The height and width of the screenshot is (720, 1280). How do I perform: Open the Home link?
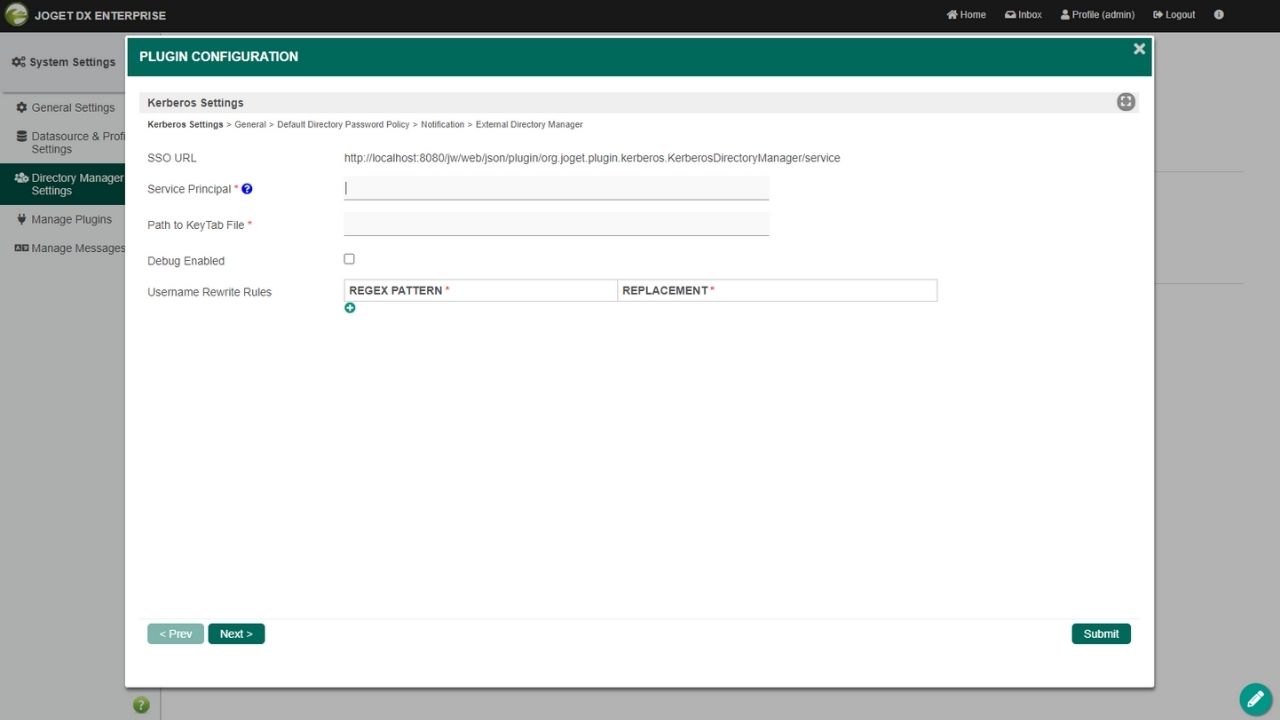point(966,15)
